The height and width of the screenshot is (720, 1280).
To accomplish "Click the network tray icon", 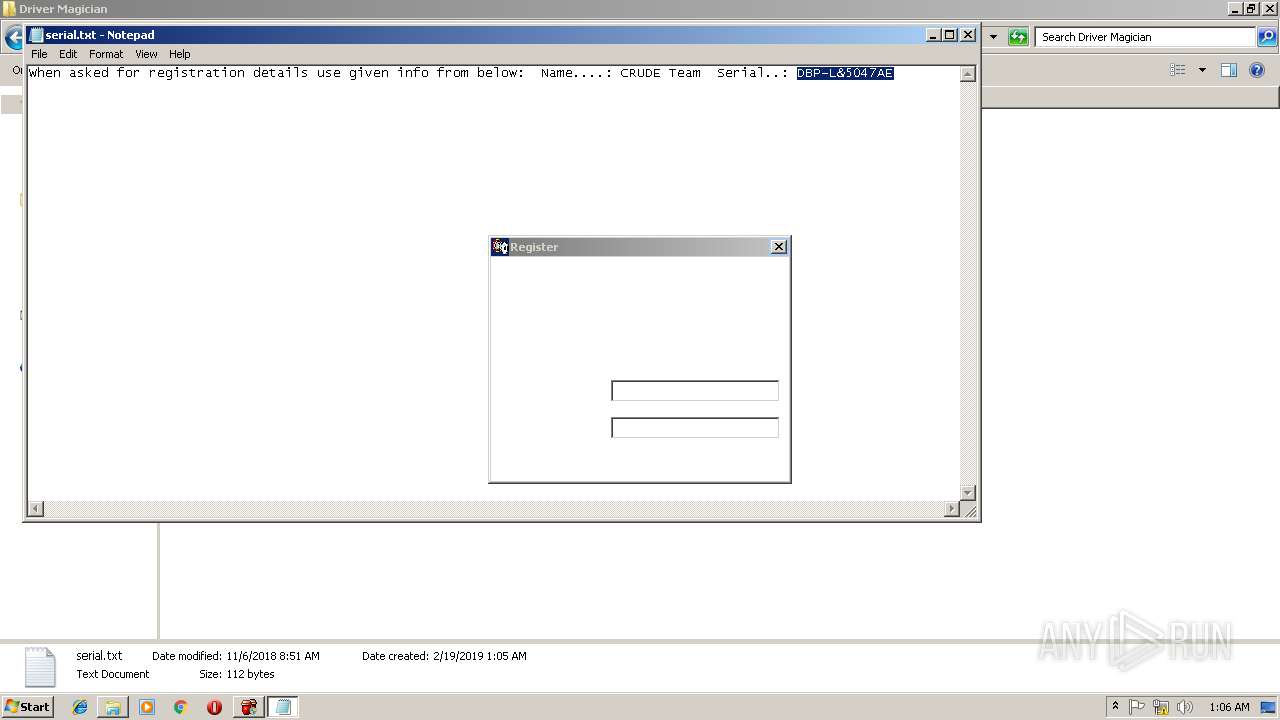I will tap(1161, 707).
